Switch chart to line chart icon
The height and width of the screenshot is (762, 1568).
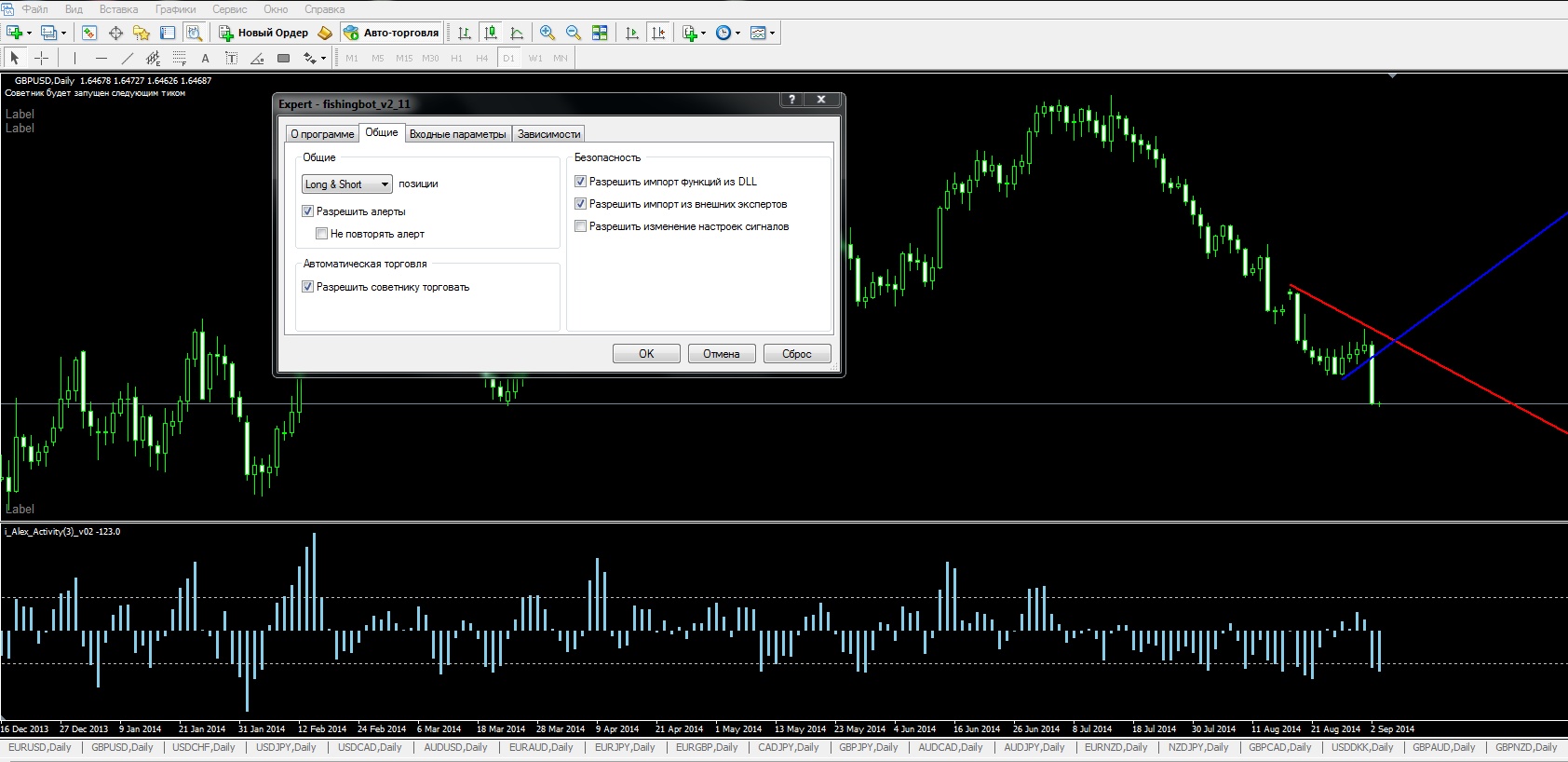tap(517, 33)
